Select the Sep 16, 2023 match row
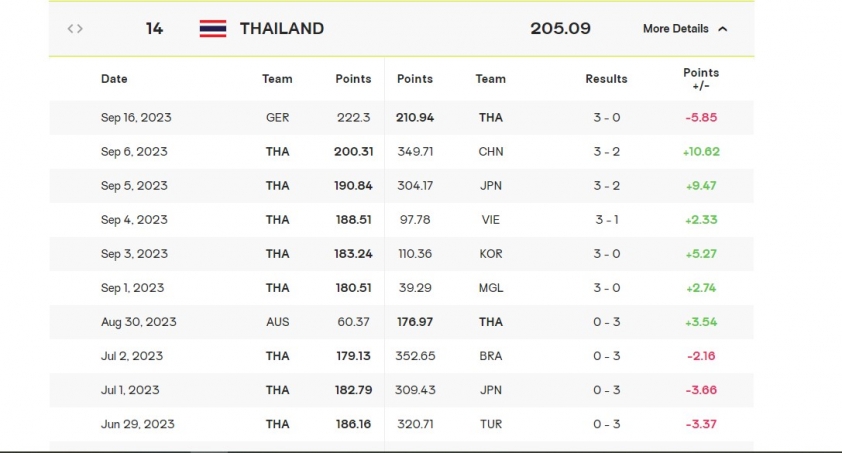 coord(402,118)
